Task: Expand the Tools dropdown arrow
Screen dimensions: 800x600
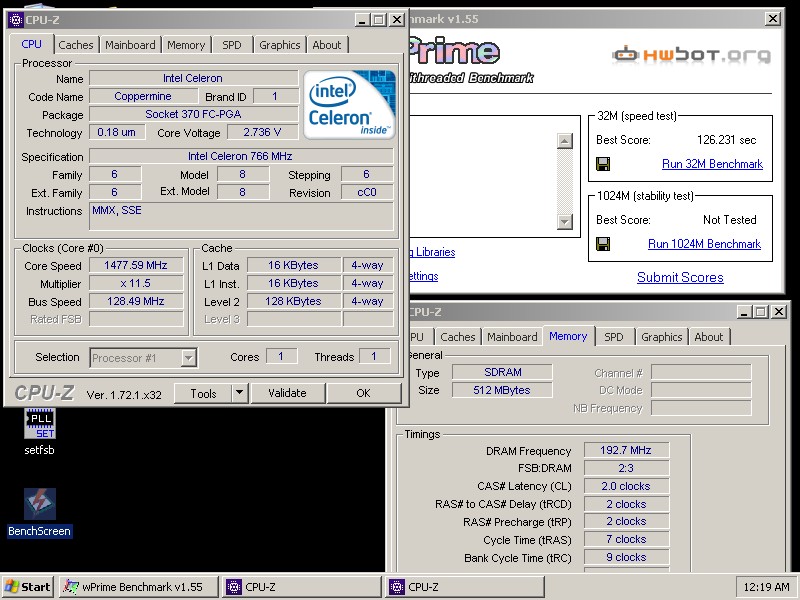Action: (x=239, y=393)
